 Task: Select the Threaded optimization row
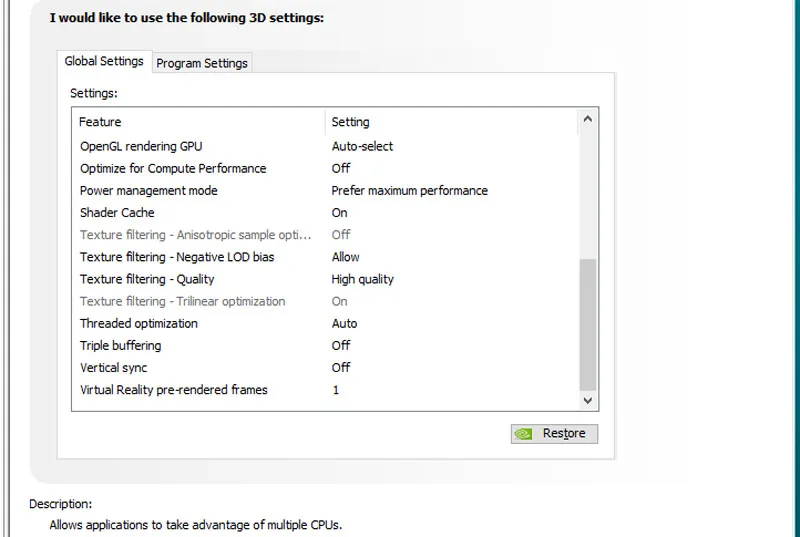tap(326, 324)
